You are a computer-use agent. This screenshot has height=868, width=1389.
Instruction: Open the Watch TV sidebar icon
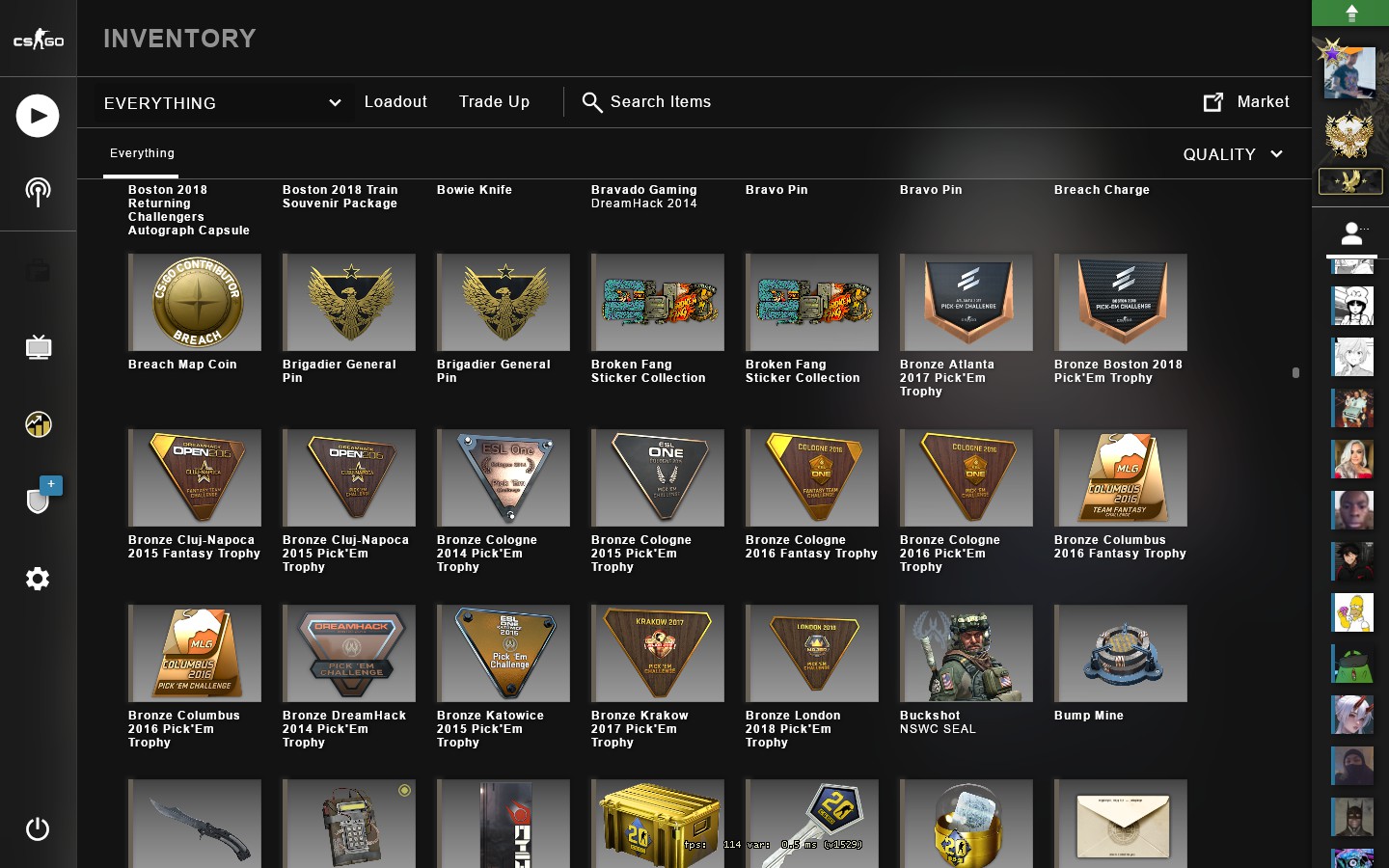click(38, 347)
